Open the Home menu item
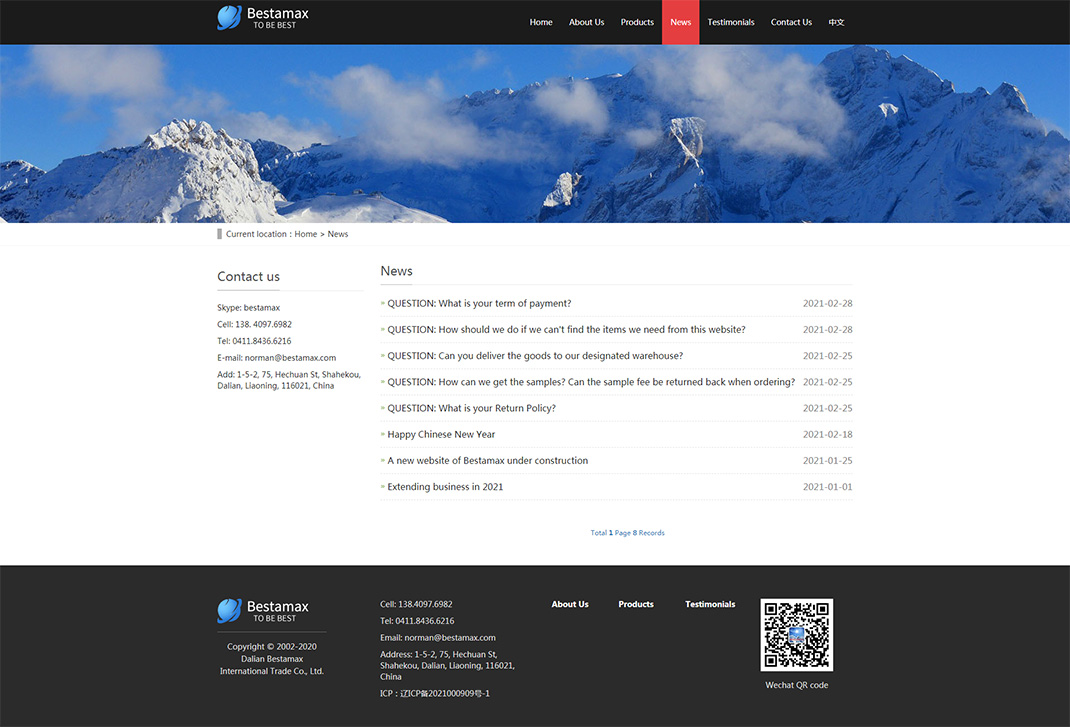This screenshot has width=1070, height=727. pos(541,22)
